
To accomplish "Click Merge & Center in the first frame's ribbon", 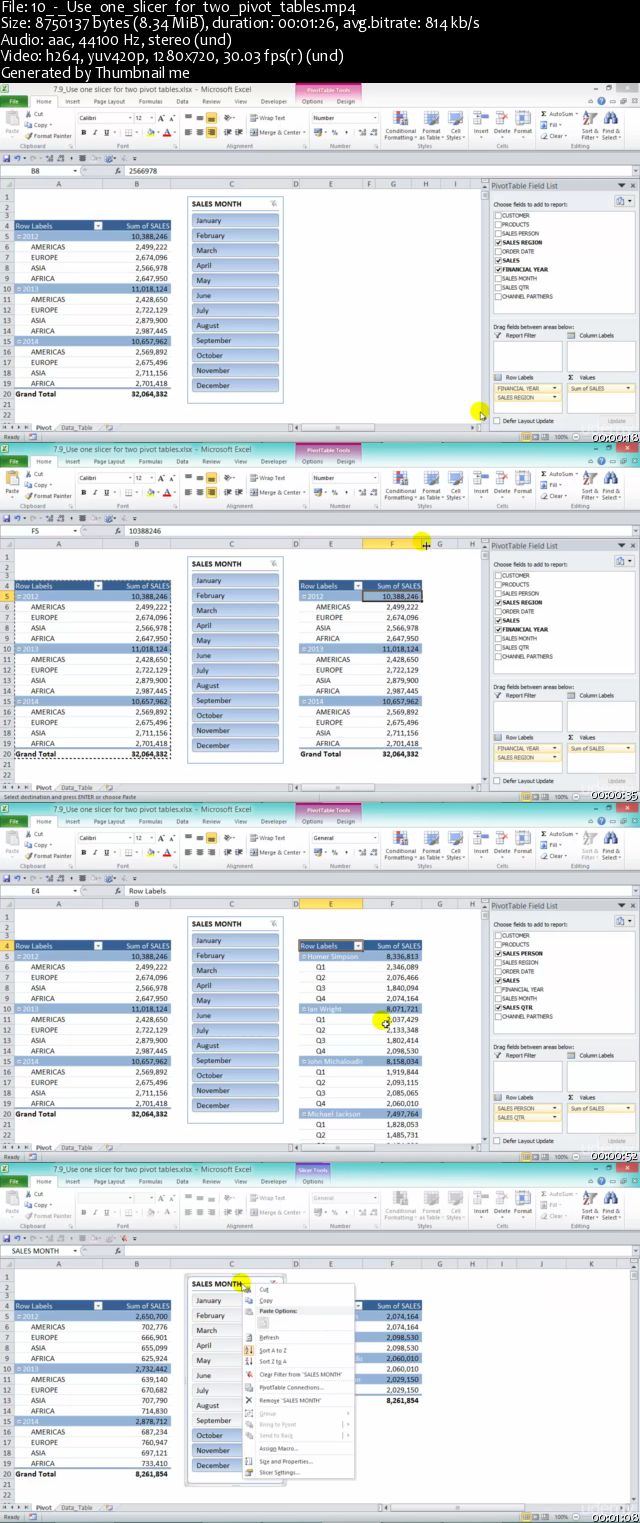I will coord(277,132).
